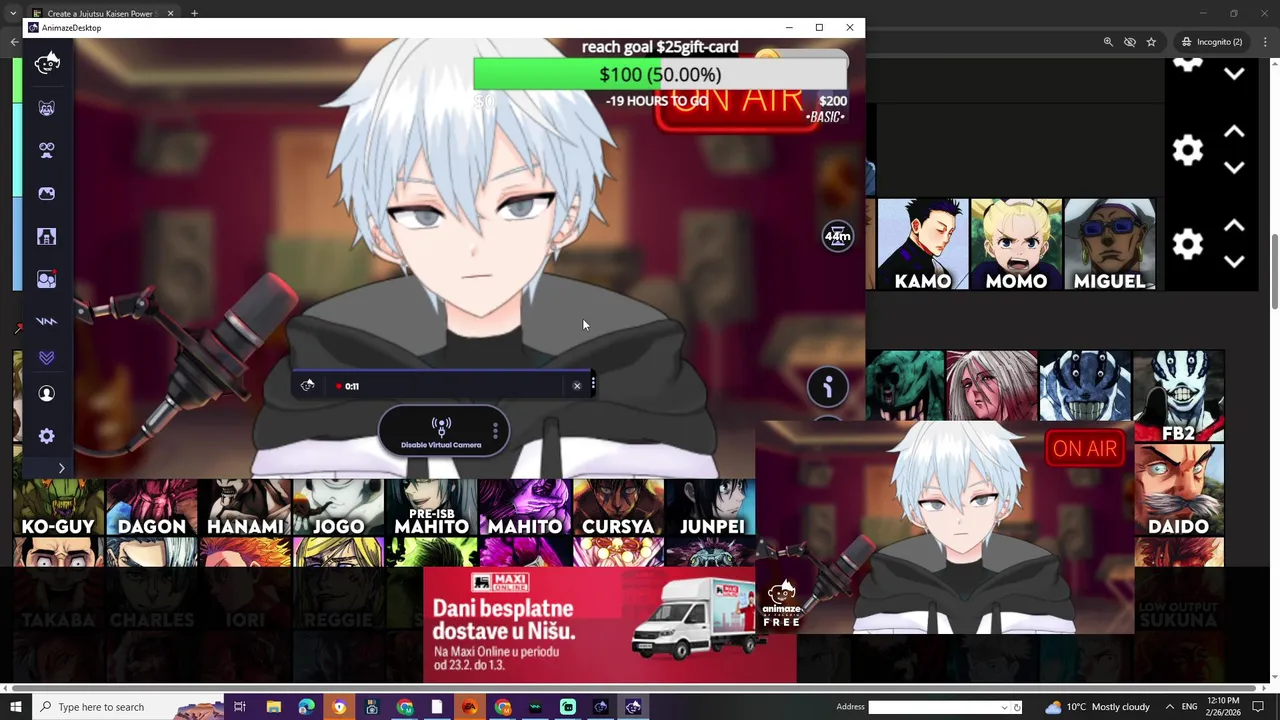
Task: Select the KAMO character tile
Action: [x=922, y=245]
